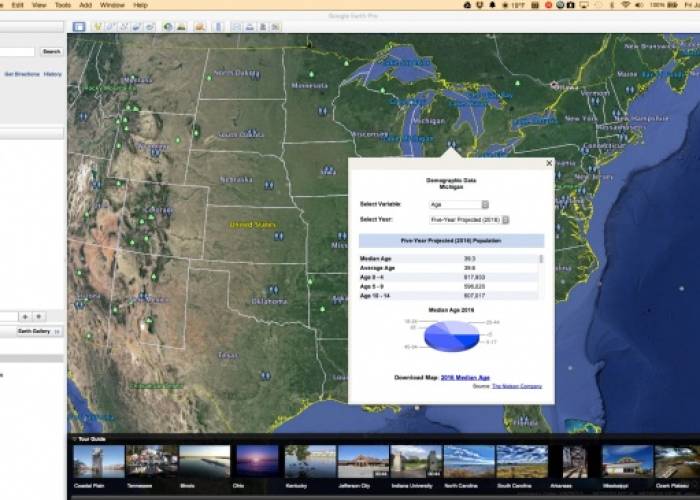700x500 pixels.
Task: Click the Median Age pie chart
Action: pos(451,336)
